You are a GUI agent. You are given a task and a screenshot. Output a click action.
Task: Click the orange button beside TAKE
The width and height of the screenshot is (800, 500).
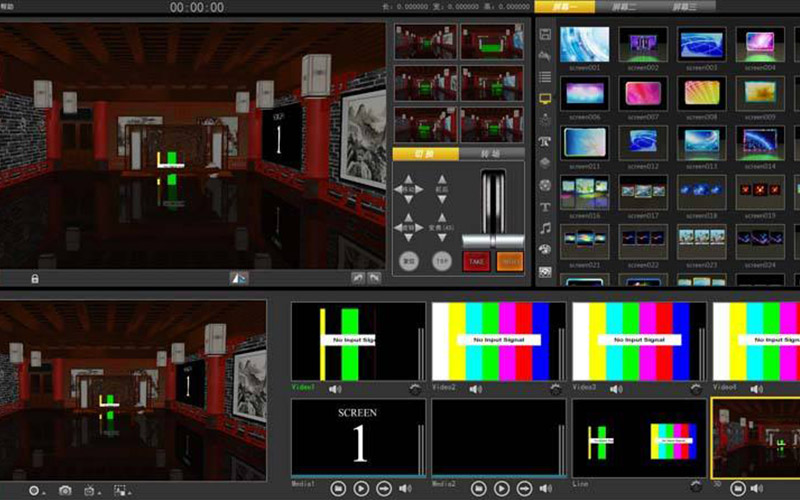(x=509, y=260)
